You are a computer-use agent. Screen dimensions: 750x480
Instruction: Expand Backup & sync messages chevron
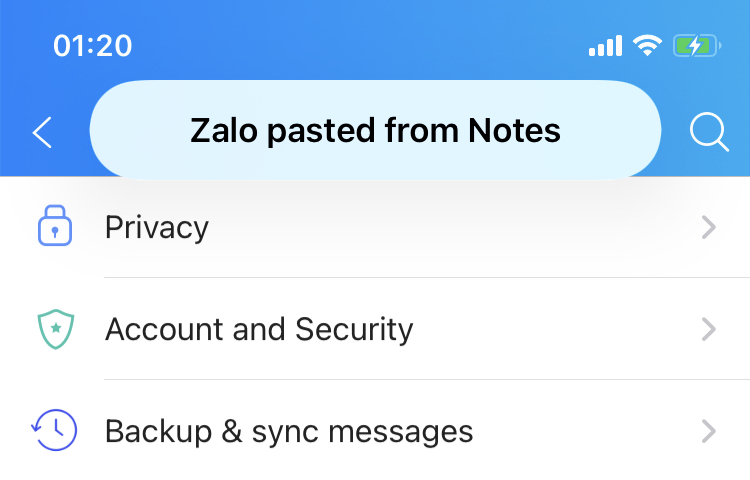point(708,431)
